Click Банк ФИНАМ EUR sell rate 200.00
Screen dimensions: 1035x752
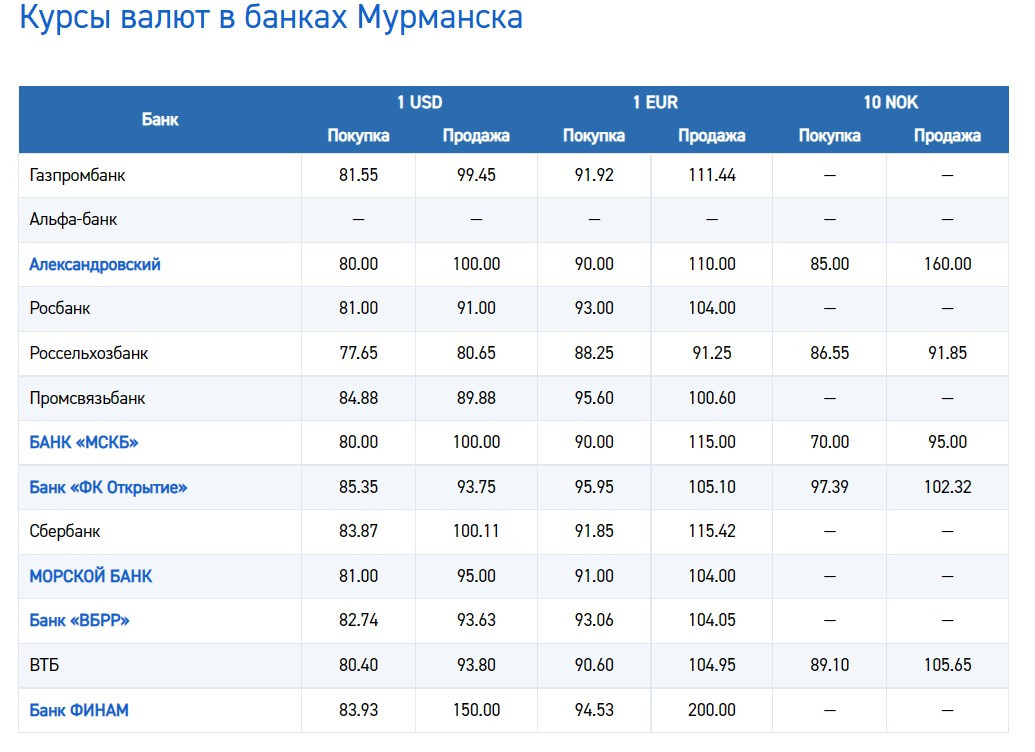tap(712, 710)
